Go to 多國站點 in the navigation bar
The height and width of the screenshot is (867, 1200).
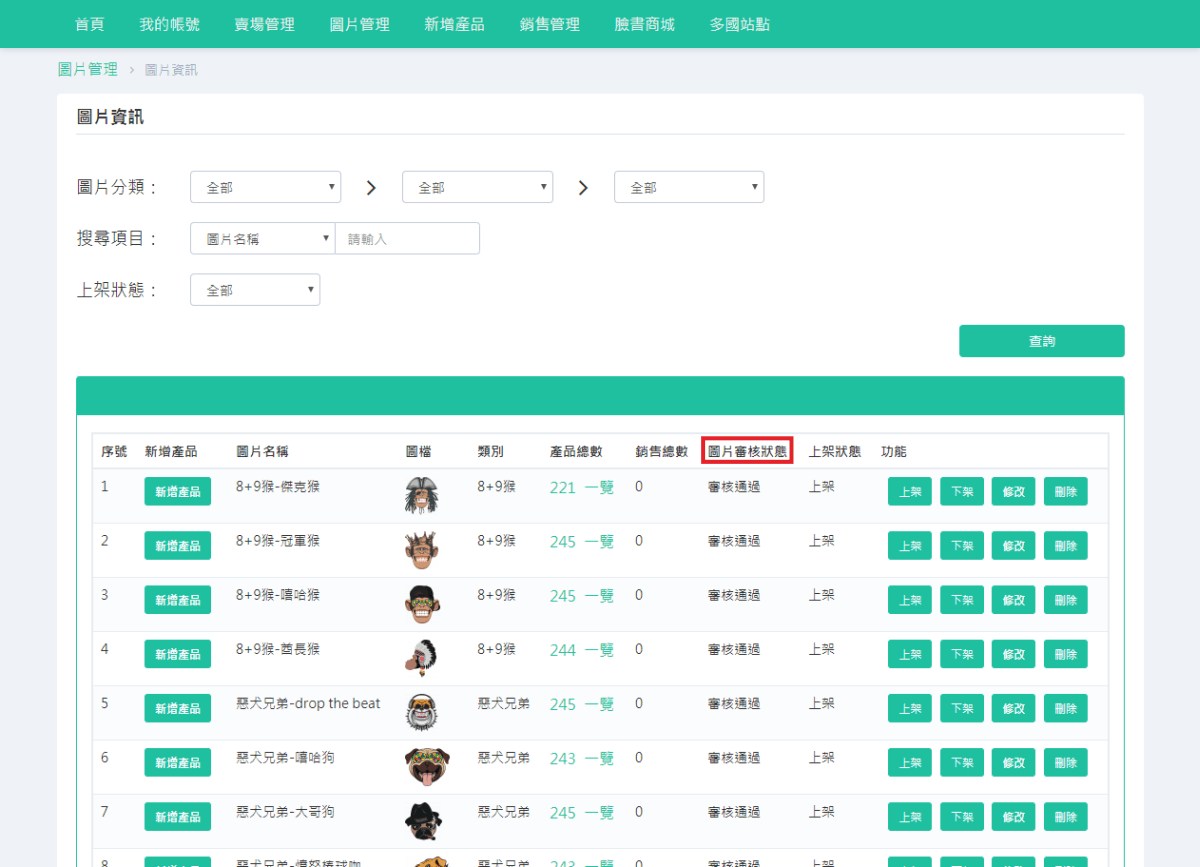739,24
